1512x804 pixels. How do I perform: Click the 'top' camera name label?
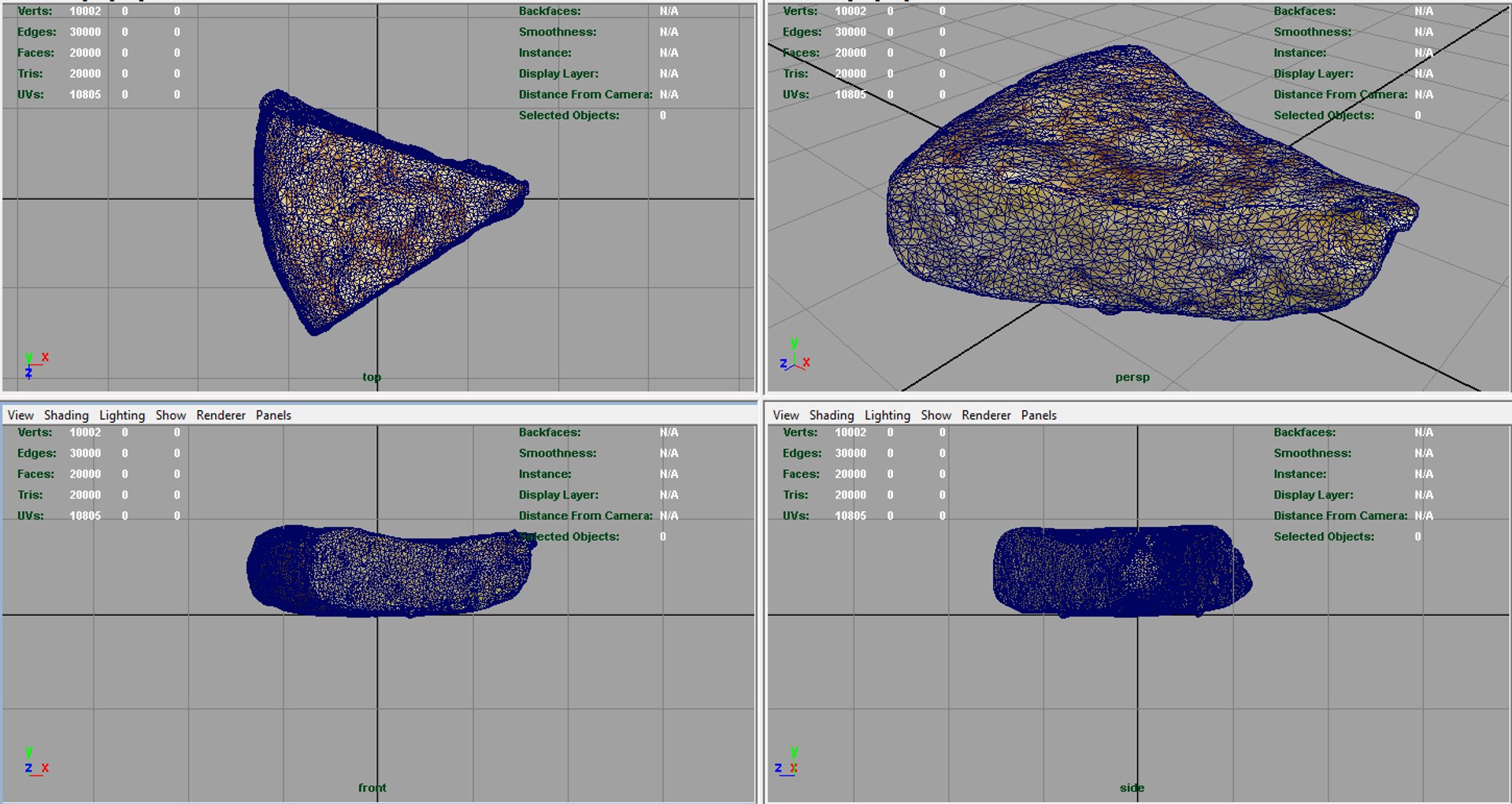[x=372, y=377]
